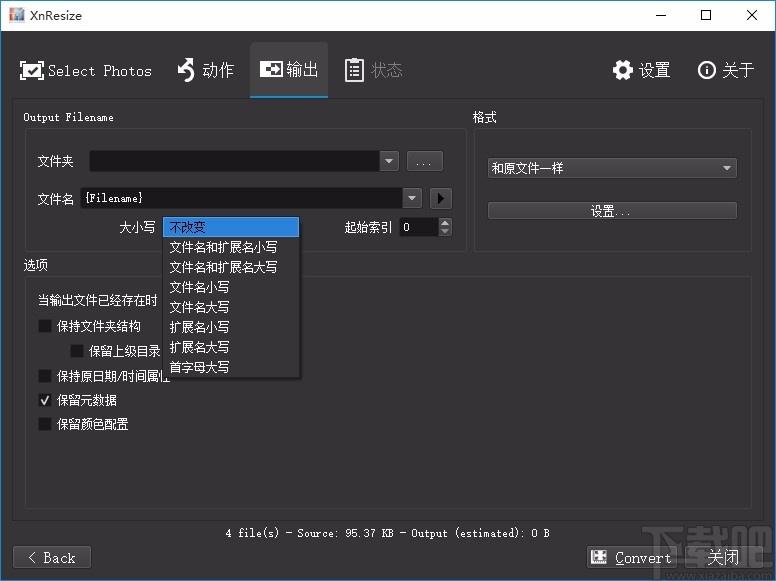Close the XnResize window

pyautogui.click(x=752, y=15)
